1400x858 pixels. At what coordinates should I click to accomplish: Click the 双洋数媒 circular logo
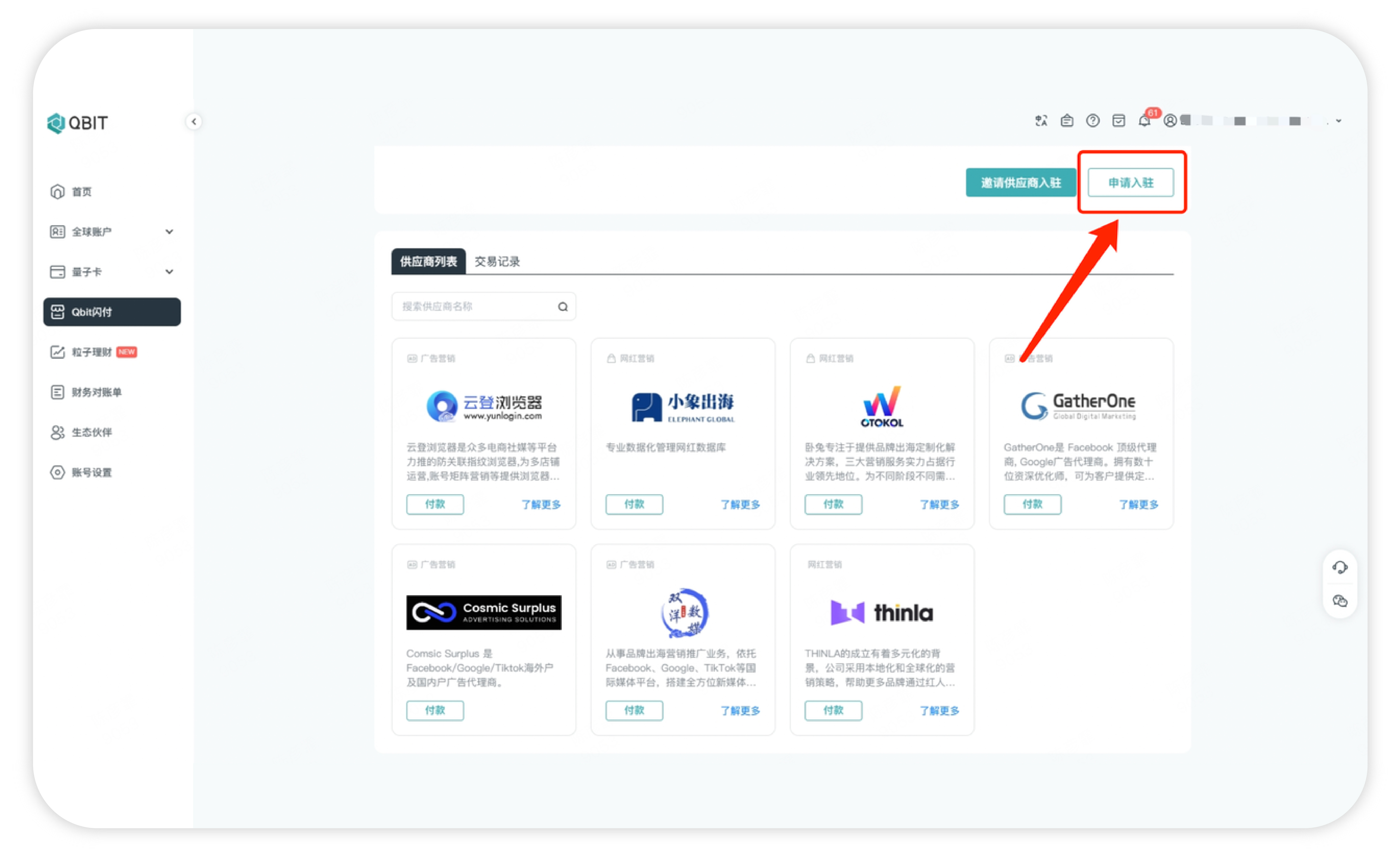(x=685, y=613)
